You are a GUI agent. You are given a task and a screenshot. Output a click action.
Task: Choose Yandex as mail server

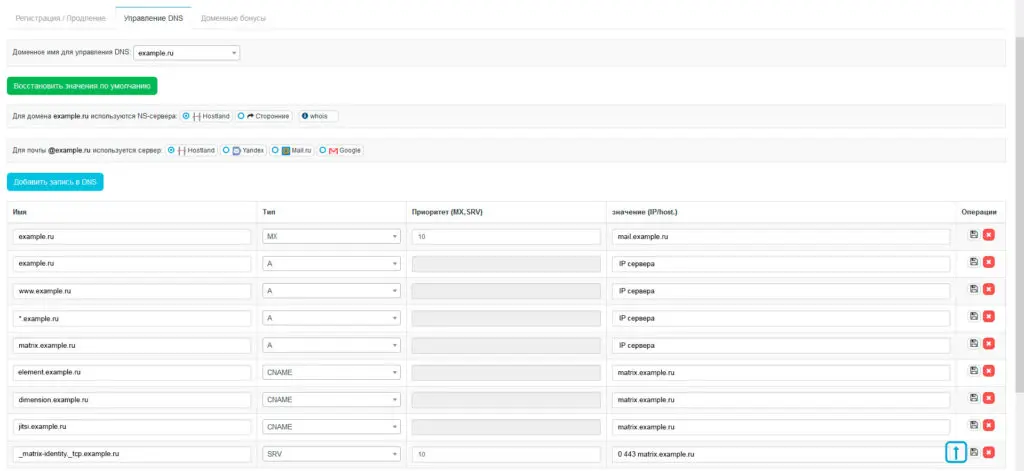pyautogui.click(x=226, y=150)
